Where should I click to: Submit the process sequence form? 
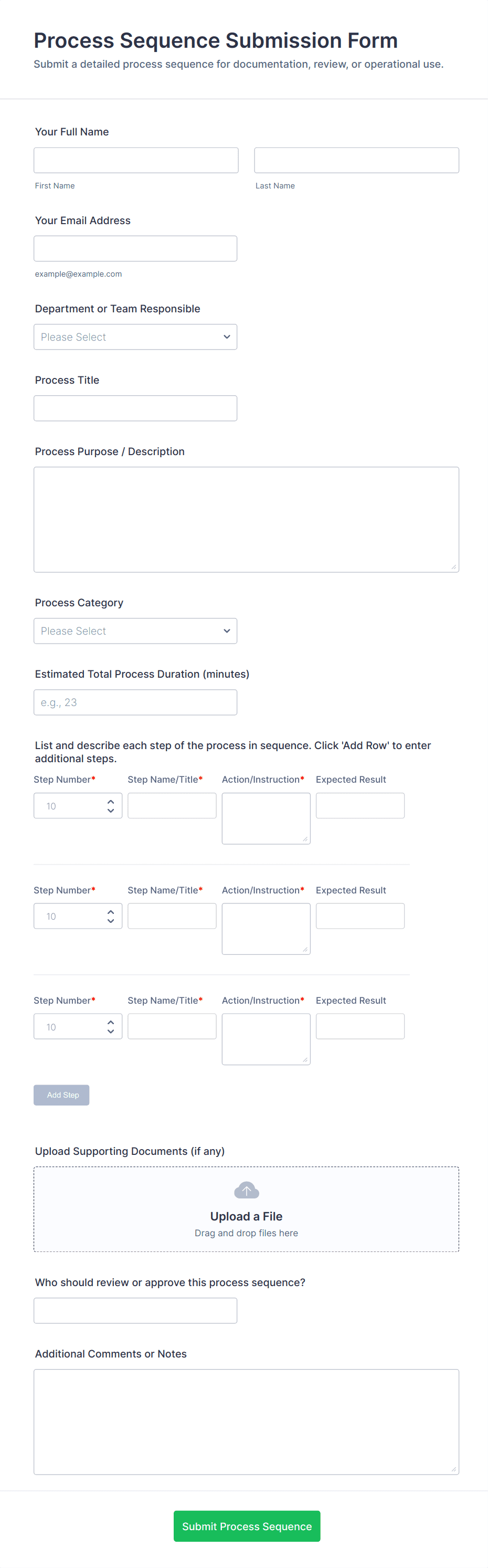pos(247,1525)
